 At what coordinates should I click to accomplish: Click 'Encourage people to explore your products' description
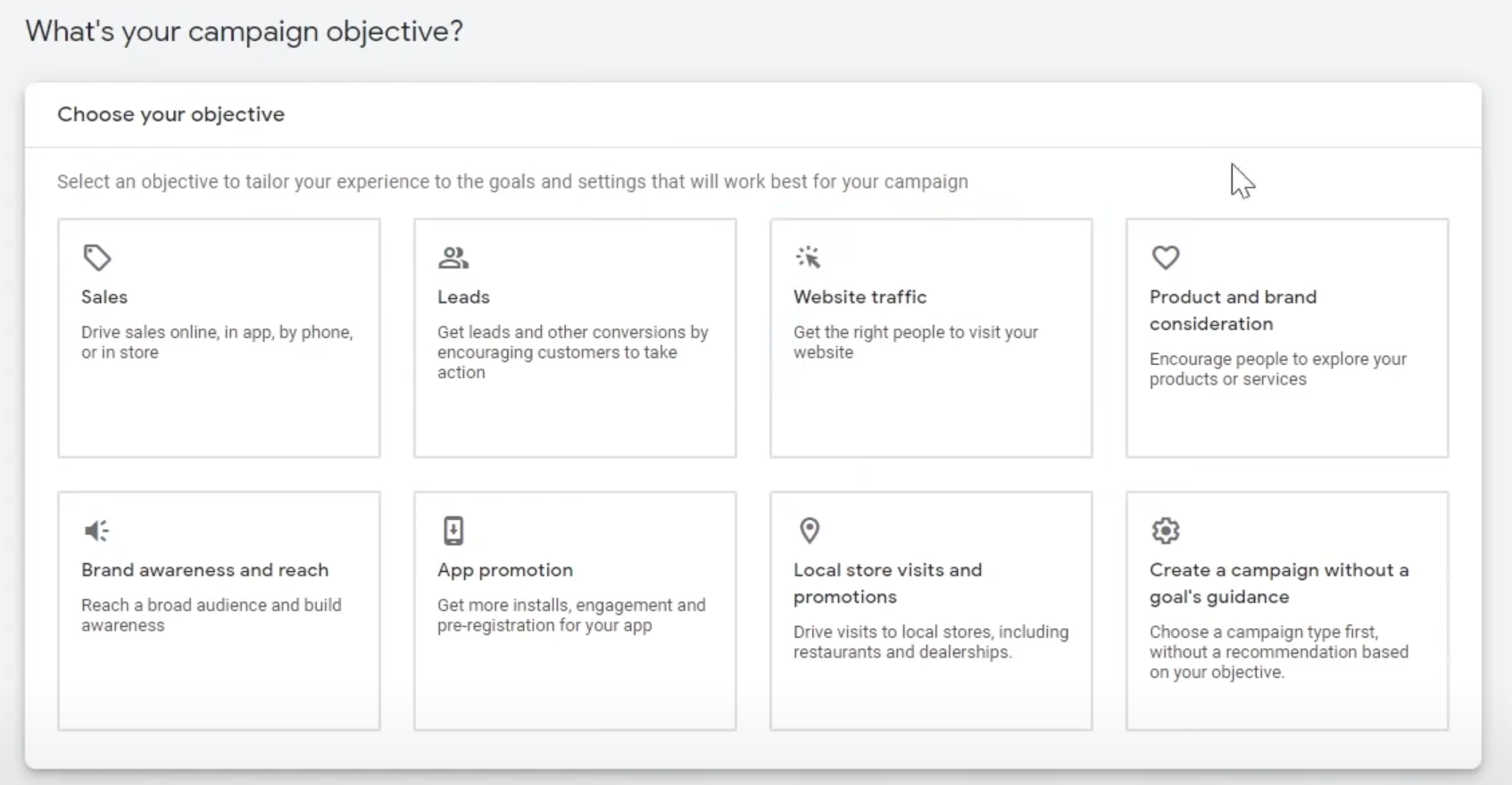[1278, 369]
